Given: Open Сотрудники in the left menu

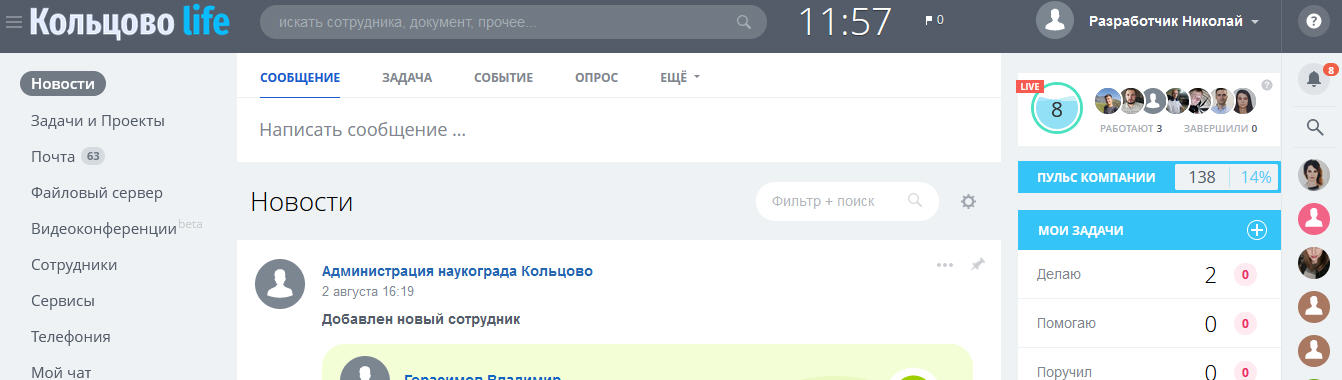Looking at the screenshot, I should tap(74, 264).
